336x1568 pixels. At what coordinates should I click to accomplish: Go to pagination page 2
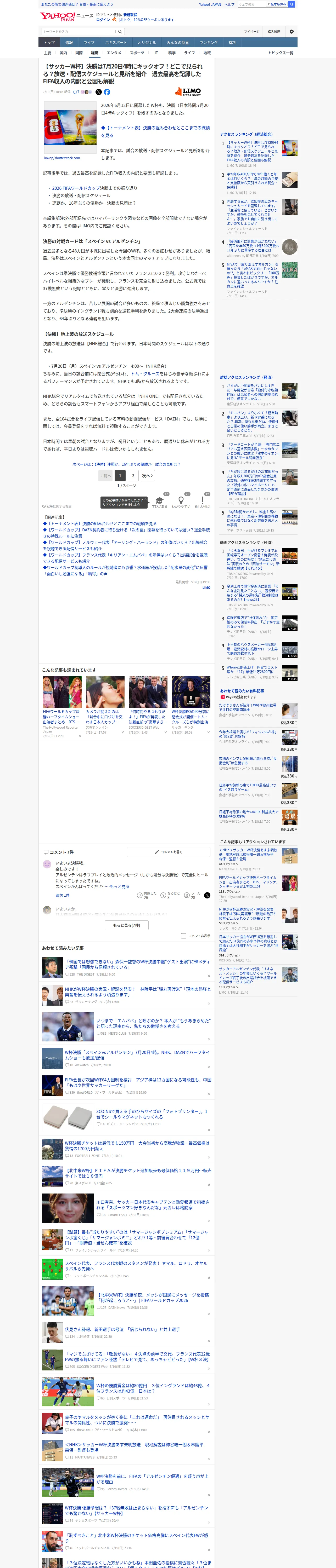pos(133,476)
